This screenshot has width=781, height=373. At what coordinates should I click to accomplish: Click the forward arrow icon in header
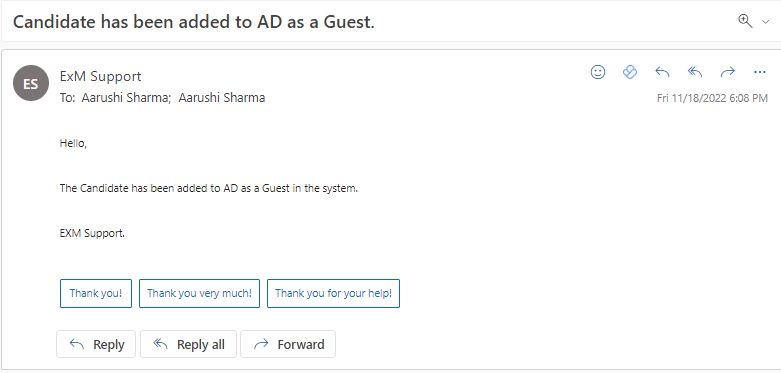click(728, 72)
